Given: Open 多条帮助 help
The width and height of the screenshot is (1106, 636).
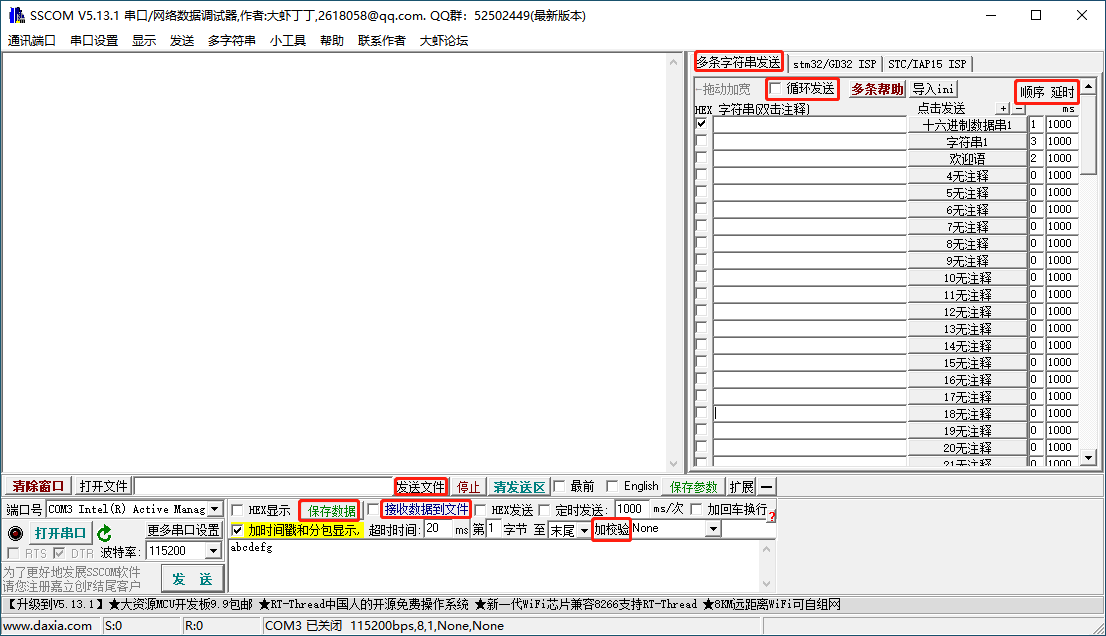Looking at the screenshot, I should (877, 89).
